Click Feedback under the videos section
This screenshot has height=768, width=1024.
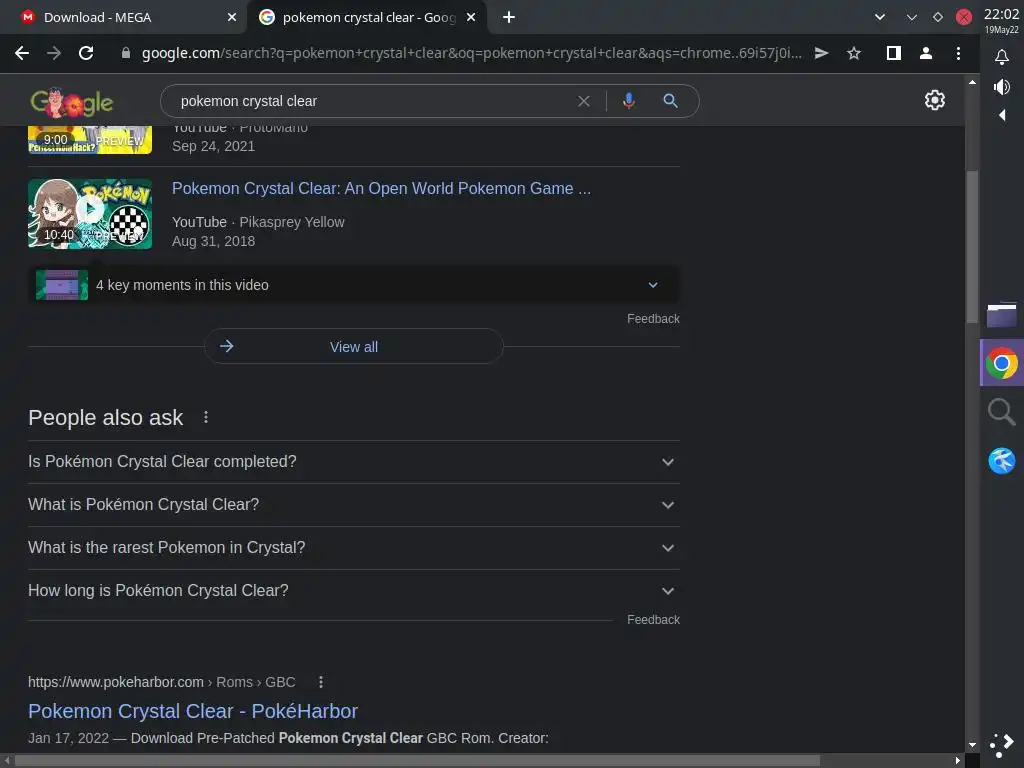pyautogui.click(x=653, y=319)
